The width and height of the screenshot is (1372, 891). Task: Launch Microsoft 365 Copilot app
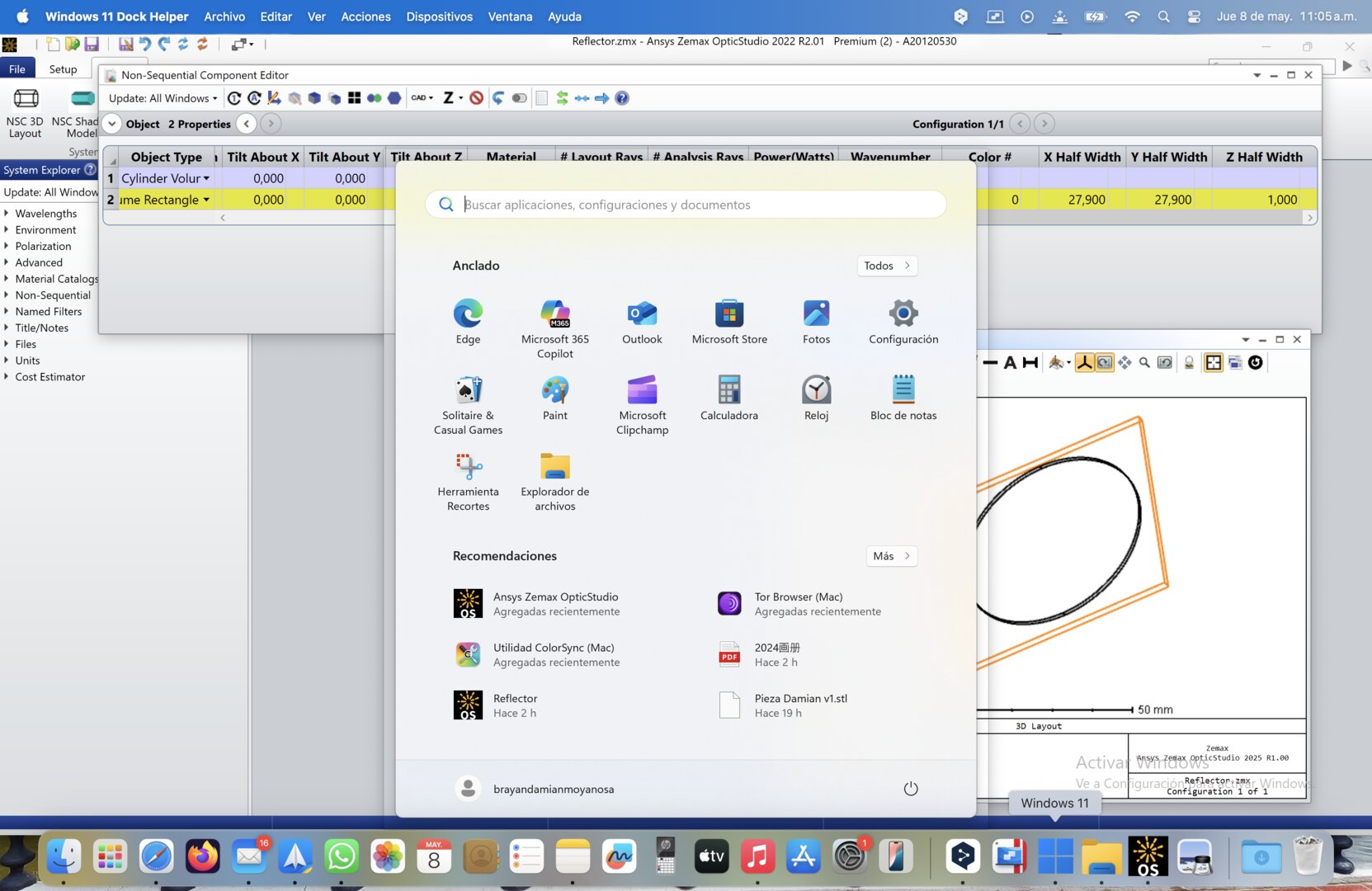[x=555, y=329]
